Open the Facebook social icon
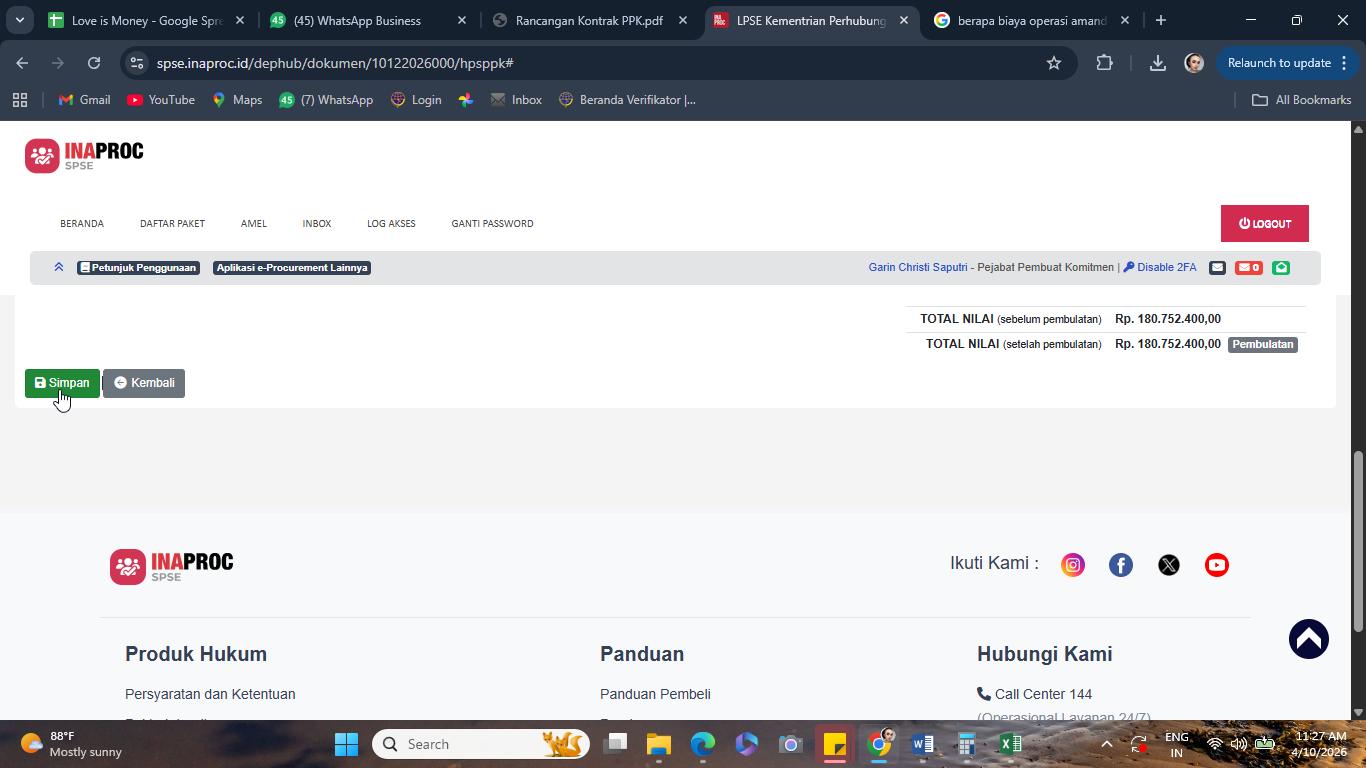The image size is (1366, 768). click(1121, 565)
